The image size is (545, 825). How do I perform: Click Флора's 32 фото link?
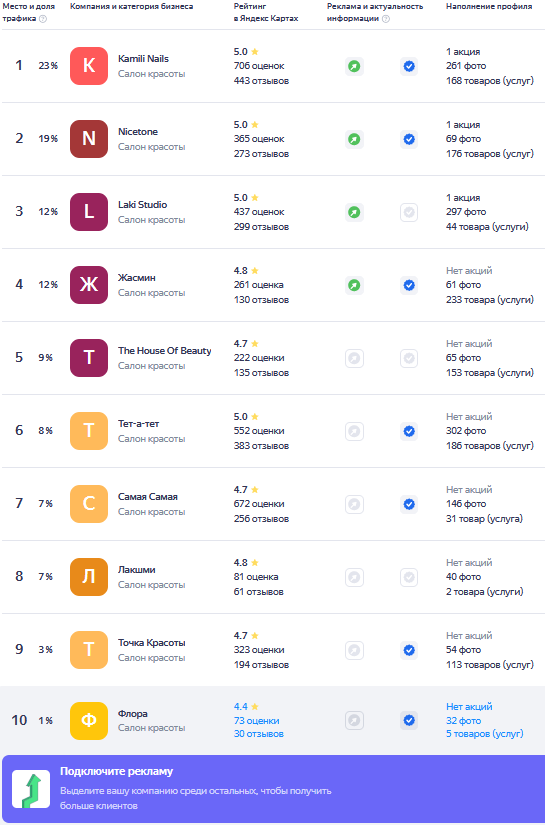coord(463,721)
